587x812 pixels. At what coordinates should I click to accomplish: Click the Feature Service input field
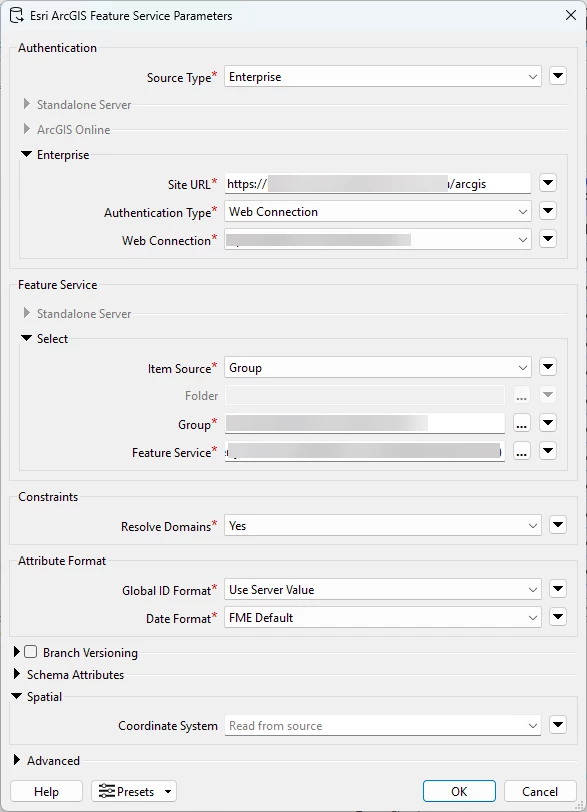[364, 452]
